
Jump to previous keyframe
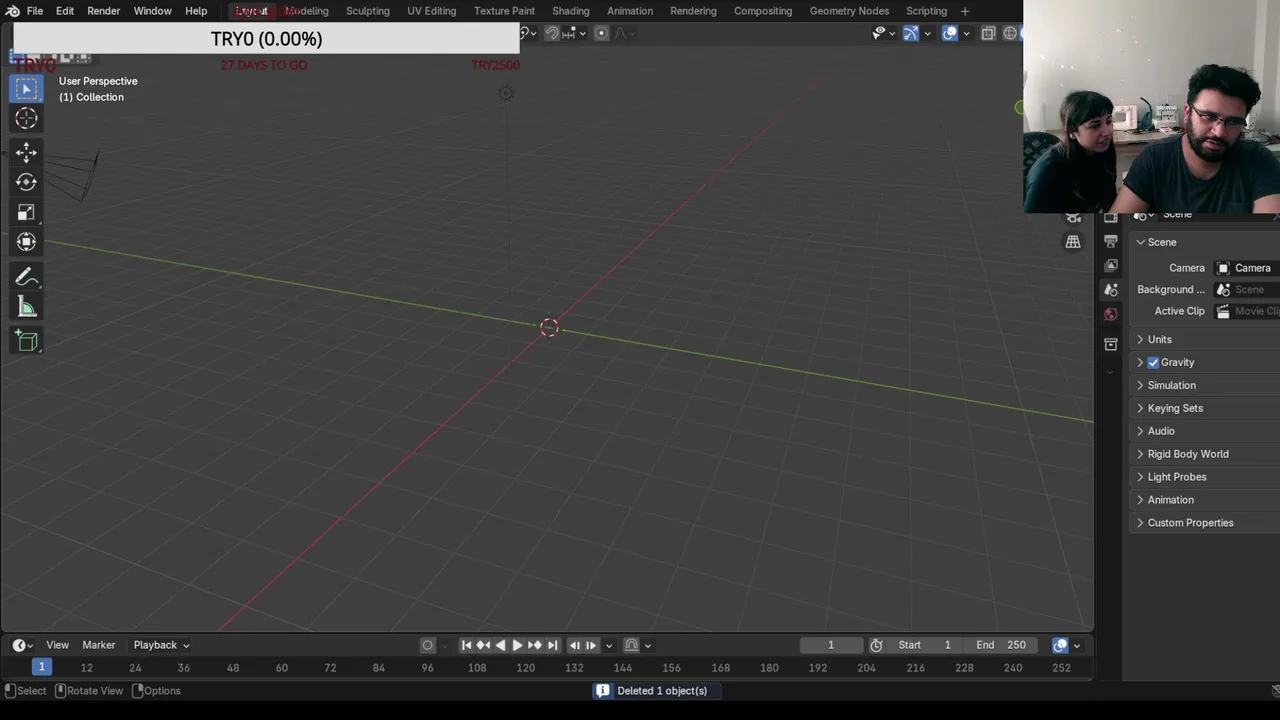(x=483, y=645)
